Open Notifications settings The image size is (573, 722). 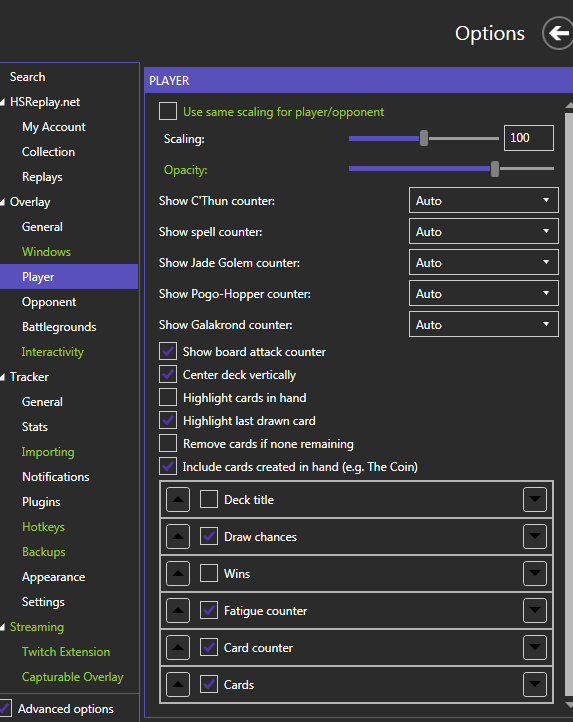point(56,477)
